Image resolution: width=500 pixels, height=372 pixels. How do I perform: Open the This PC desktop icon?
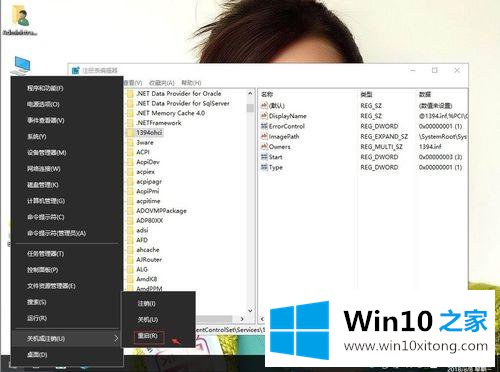click(x=22, y=65)
